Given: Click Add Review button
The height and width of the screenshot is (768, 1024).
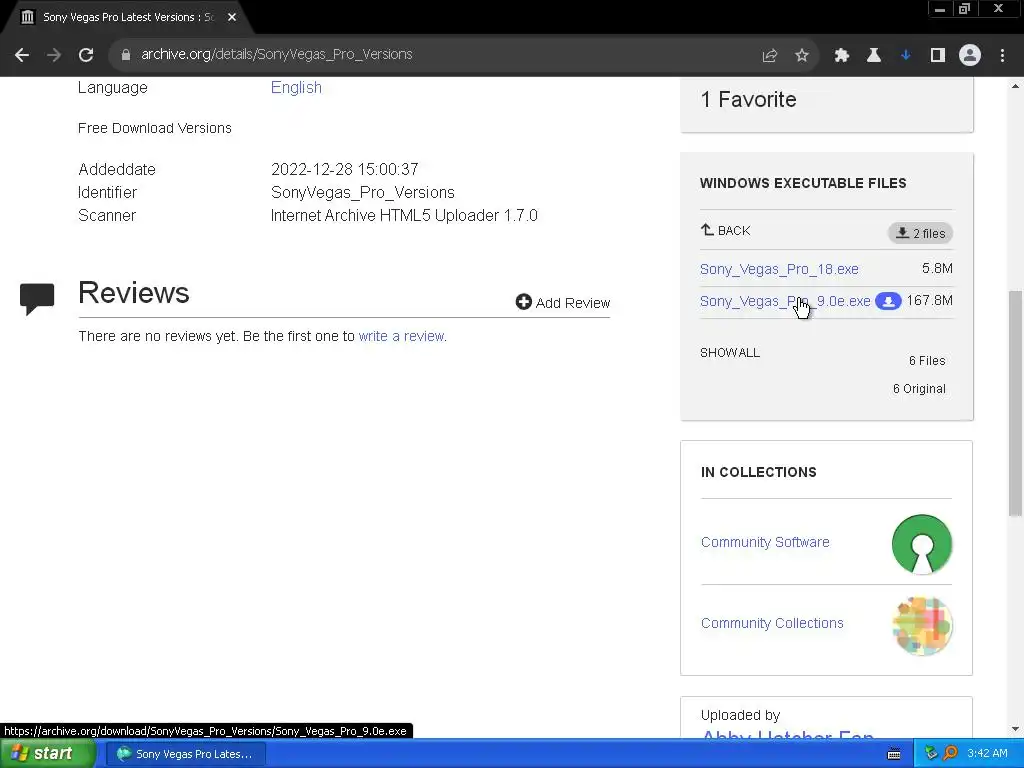Looking at the screenshot, I should pyautogui.click(x=563, y=302).
